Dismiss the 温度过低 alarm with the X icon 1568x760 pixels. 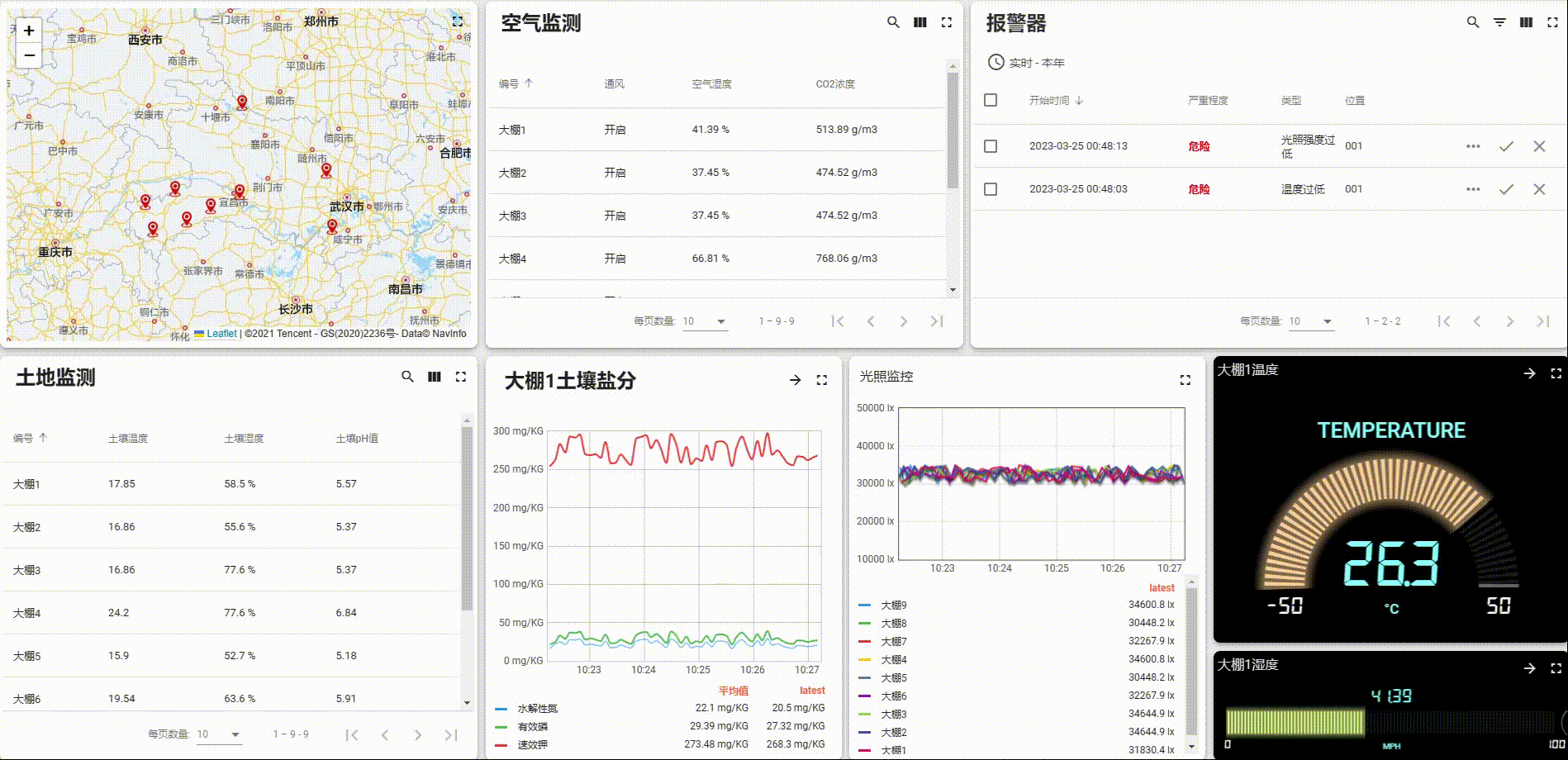click(x=1538, y=189)
